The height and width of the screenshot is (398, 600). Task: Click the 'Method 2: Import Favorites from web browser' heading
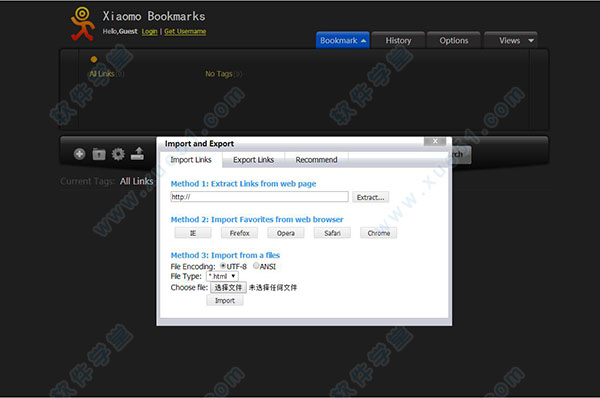[257, 219]
